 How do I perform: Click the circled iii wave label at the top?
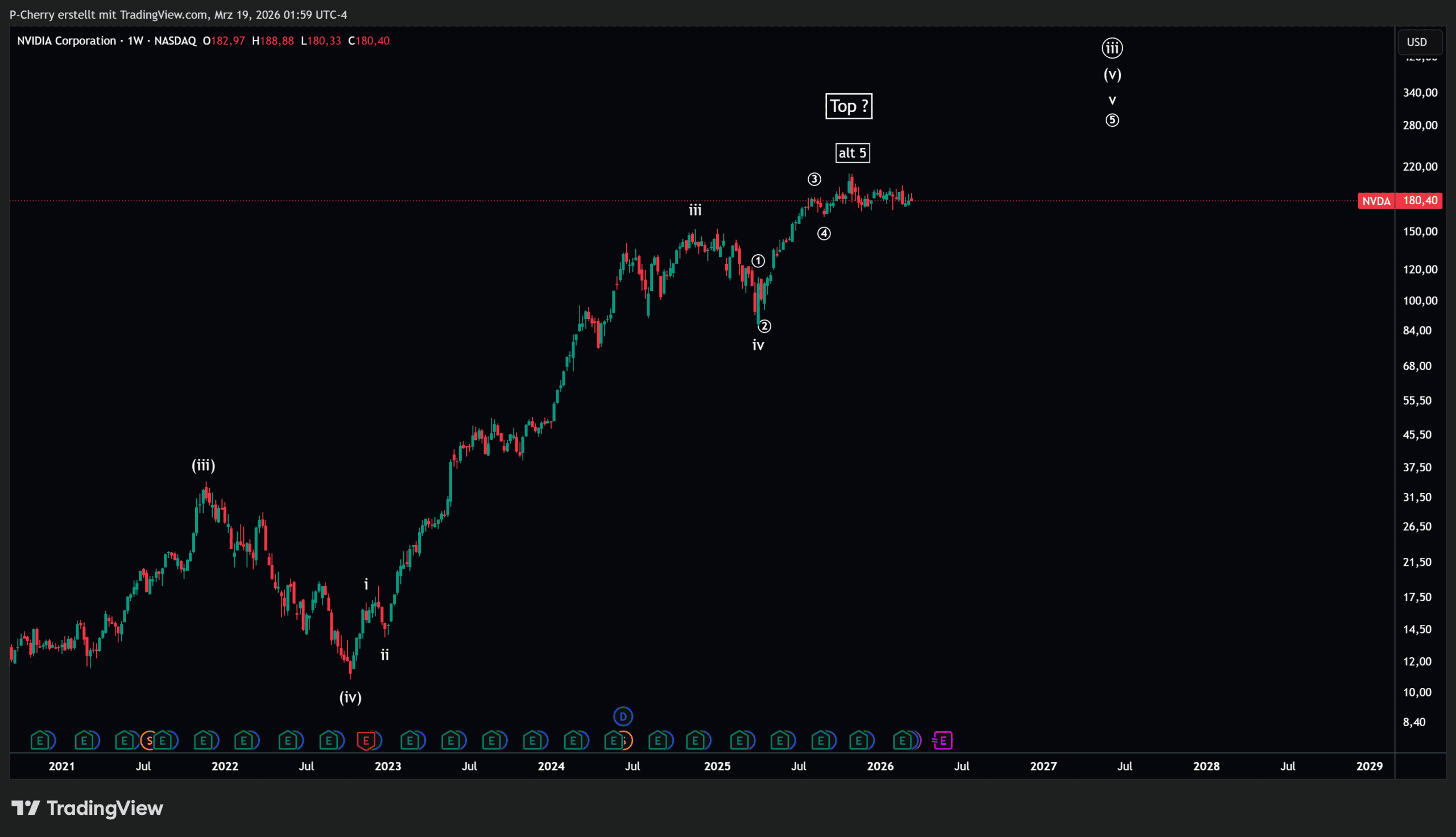click(1112, 48)
